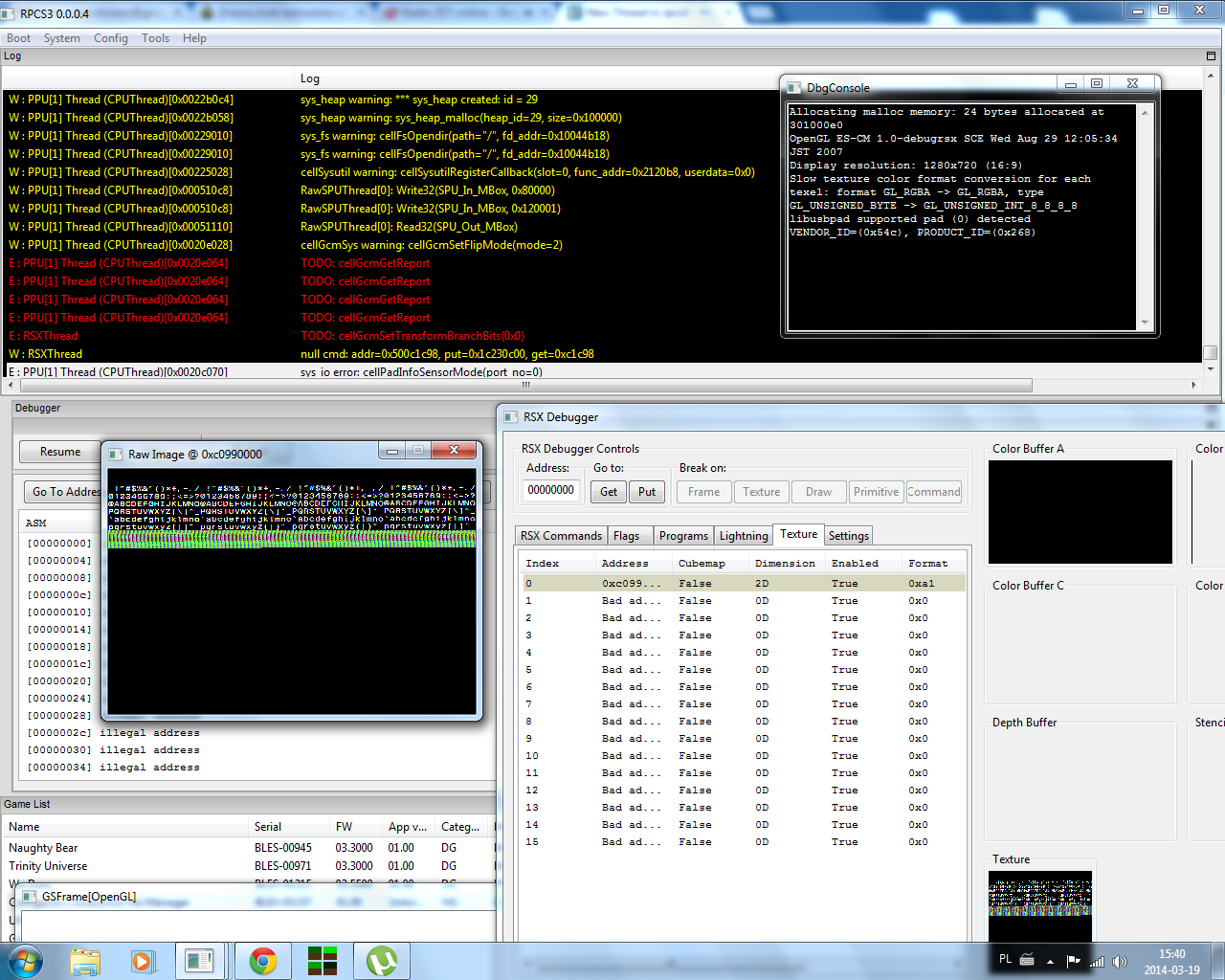Viewport: 1225px width, 980px height.
Task: Switch to the Settings tab in RSX Debugger
Action: 849,536
